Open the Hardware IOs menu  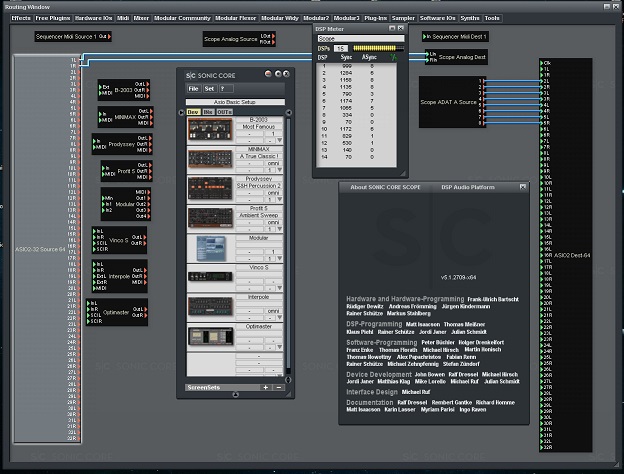point(94,18)
